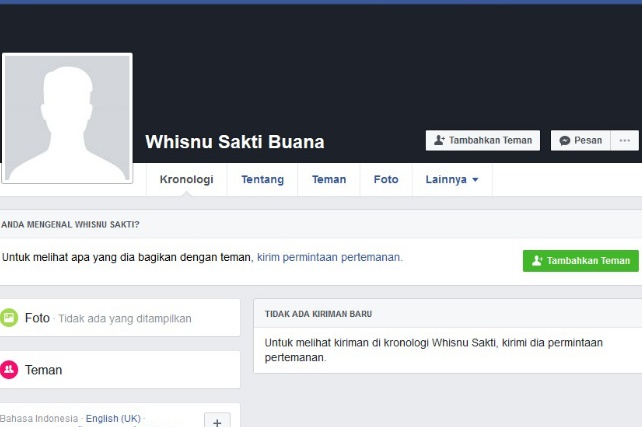Open the three-dot more options button

pos(625,140)
